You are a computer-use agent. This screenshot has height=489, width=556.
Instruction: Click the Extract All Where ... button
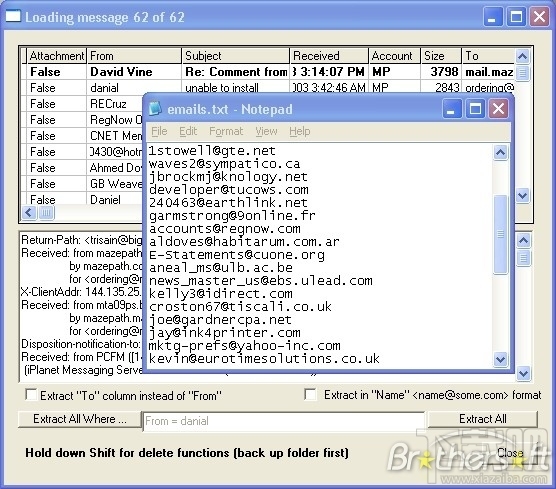point(80,419)
